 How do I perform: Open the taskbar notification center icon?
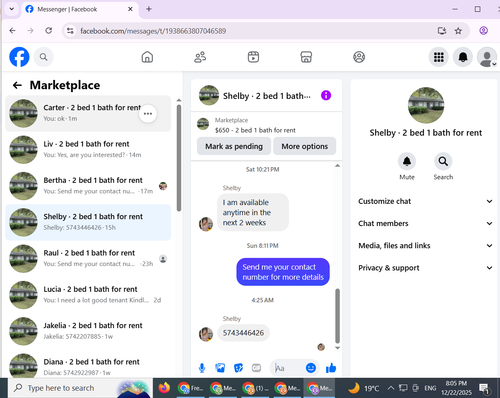484,388
